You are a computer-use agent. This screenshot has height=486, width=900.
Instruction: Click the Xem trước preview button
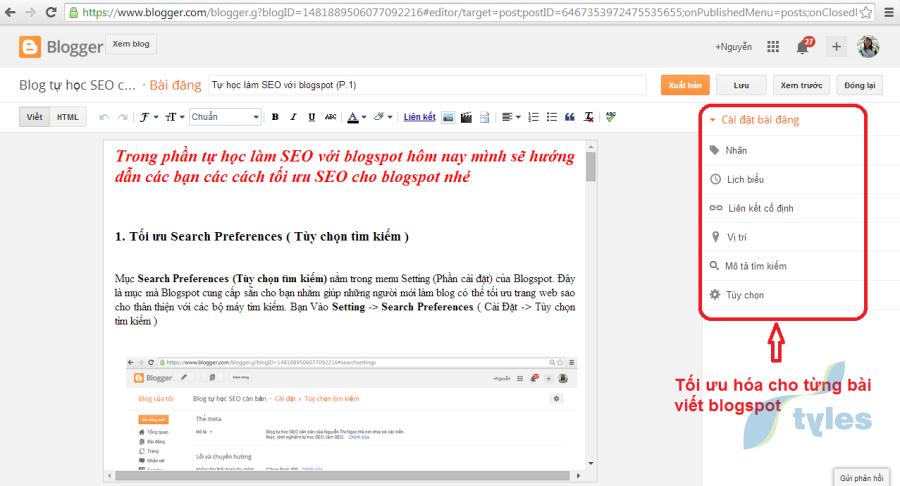[801, 85]
